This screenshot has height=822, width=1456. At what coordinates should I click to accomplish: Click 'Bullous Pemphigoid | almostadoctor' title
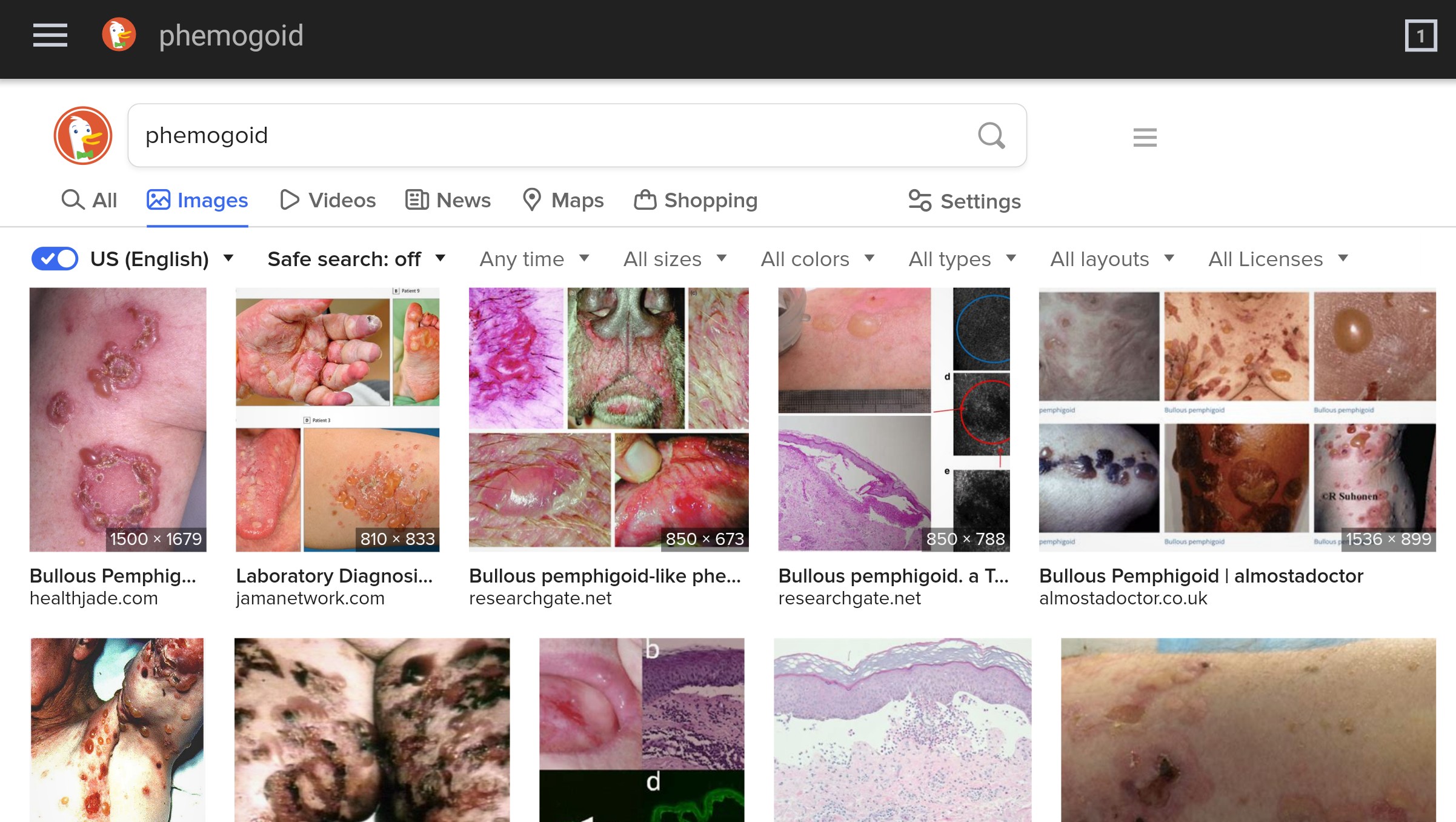coord(1201,575)
